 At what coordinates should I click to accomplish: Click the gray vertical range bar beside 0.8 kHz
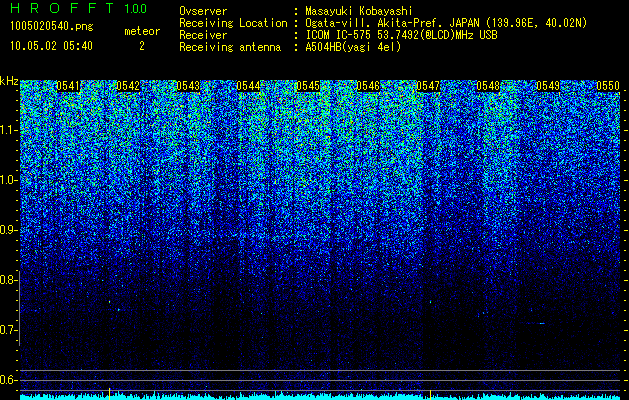point(19,308)
